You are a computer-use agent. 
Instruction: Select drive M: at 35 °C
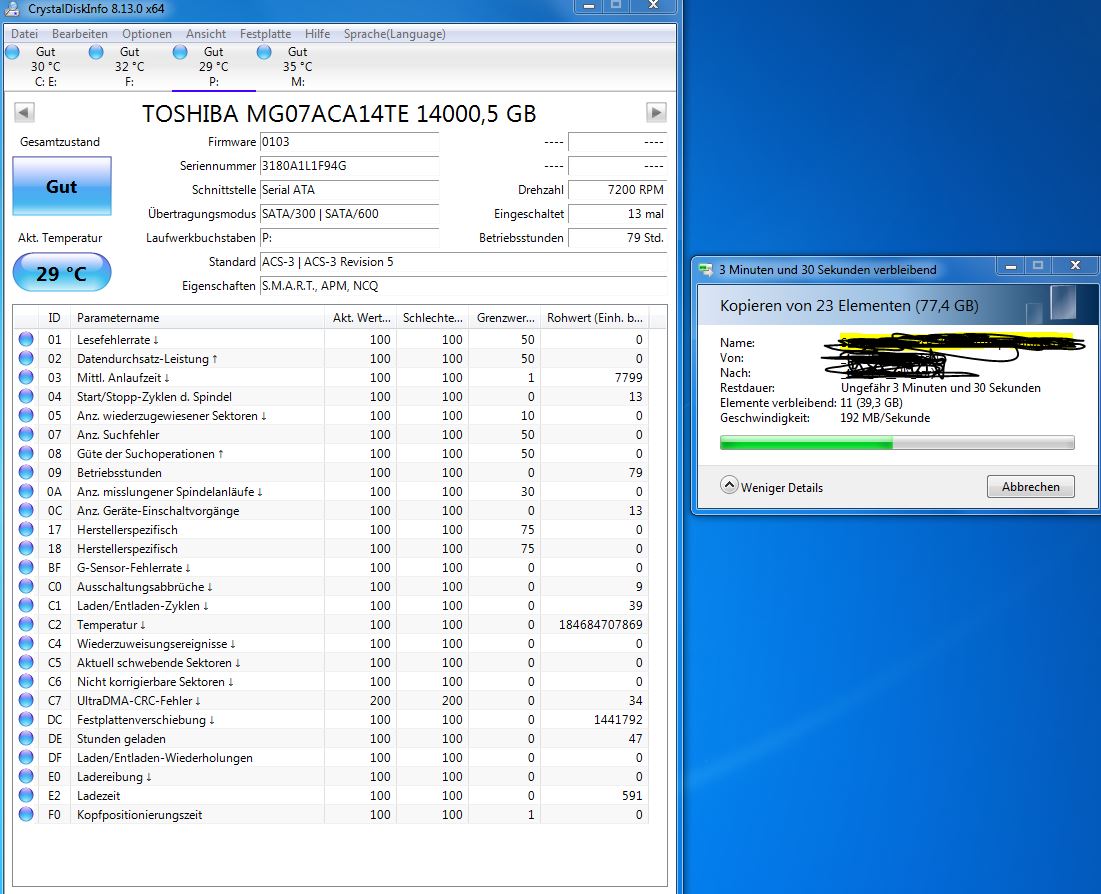[298, 67]
